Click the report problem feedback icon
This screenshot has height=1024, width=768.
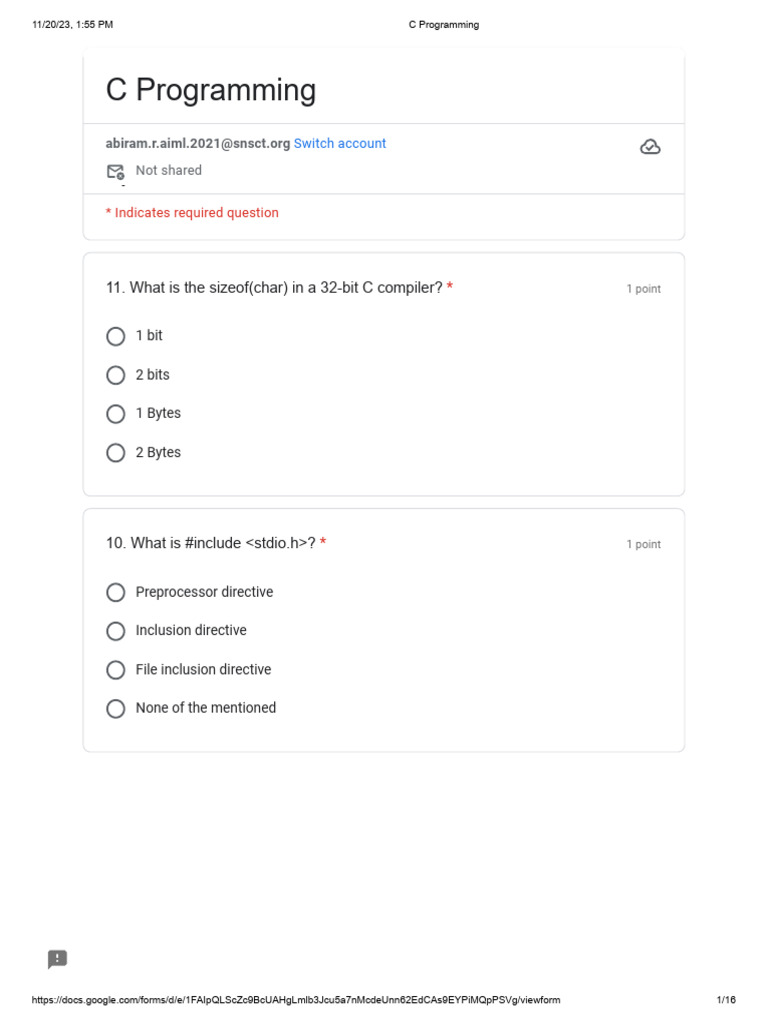(58, 959)
